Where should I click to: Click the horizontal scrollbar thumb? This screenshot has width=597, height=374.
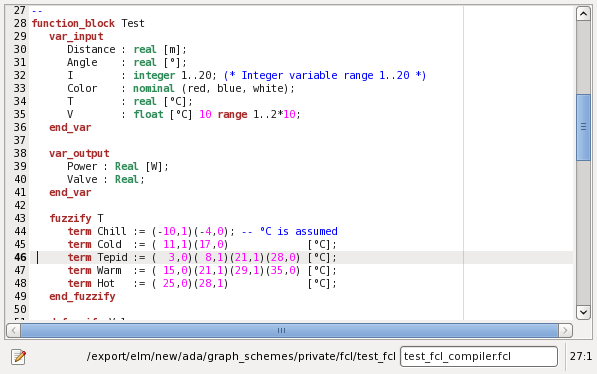(289, 330)
